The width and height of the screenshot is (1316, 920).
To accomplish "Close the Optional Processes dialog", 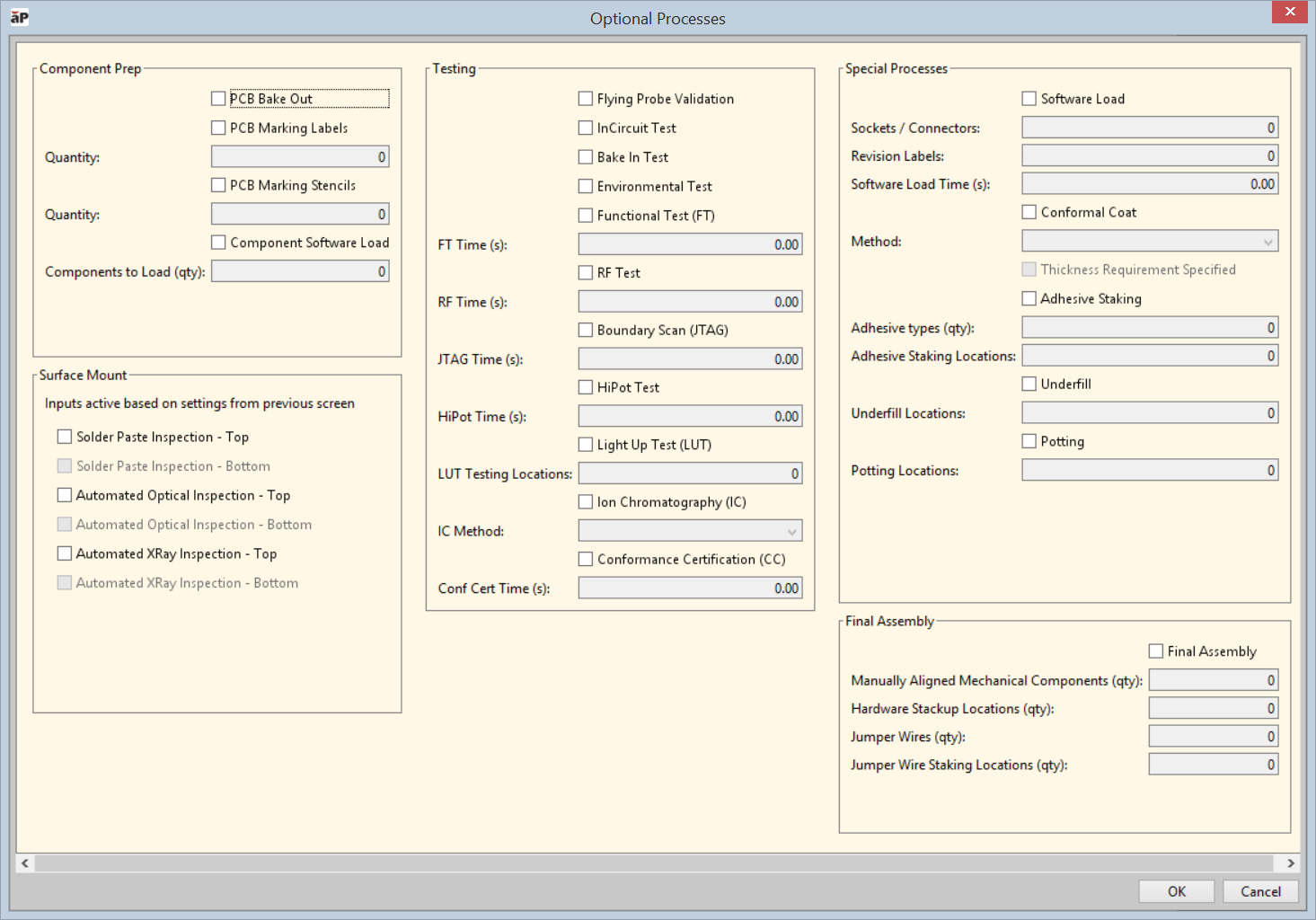I will (x=1289, y=12).
